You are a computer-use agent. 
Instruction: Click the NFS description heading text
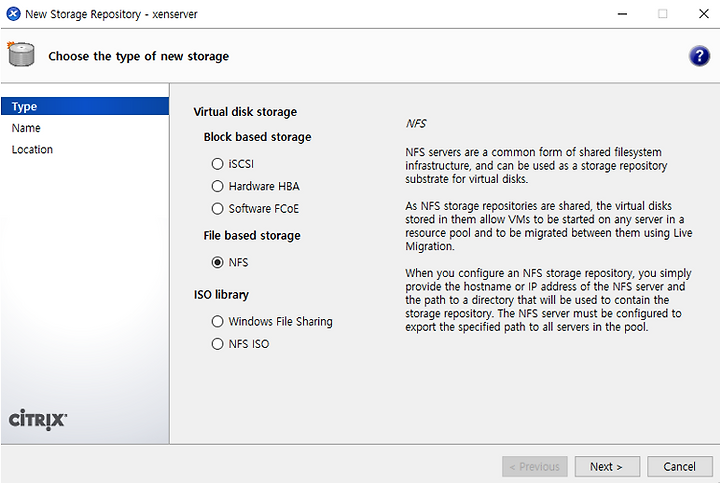point(416,124)
